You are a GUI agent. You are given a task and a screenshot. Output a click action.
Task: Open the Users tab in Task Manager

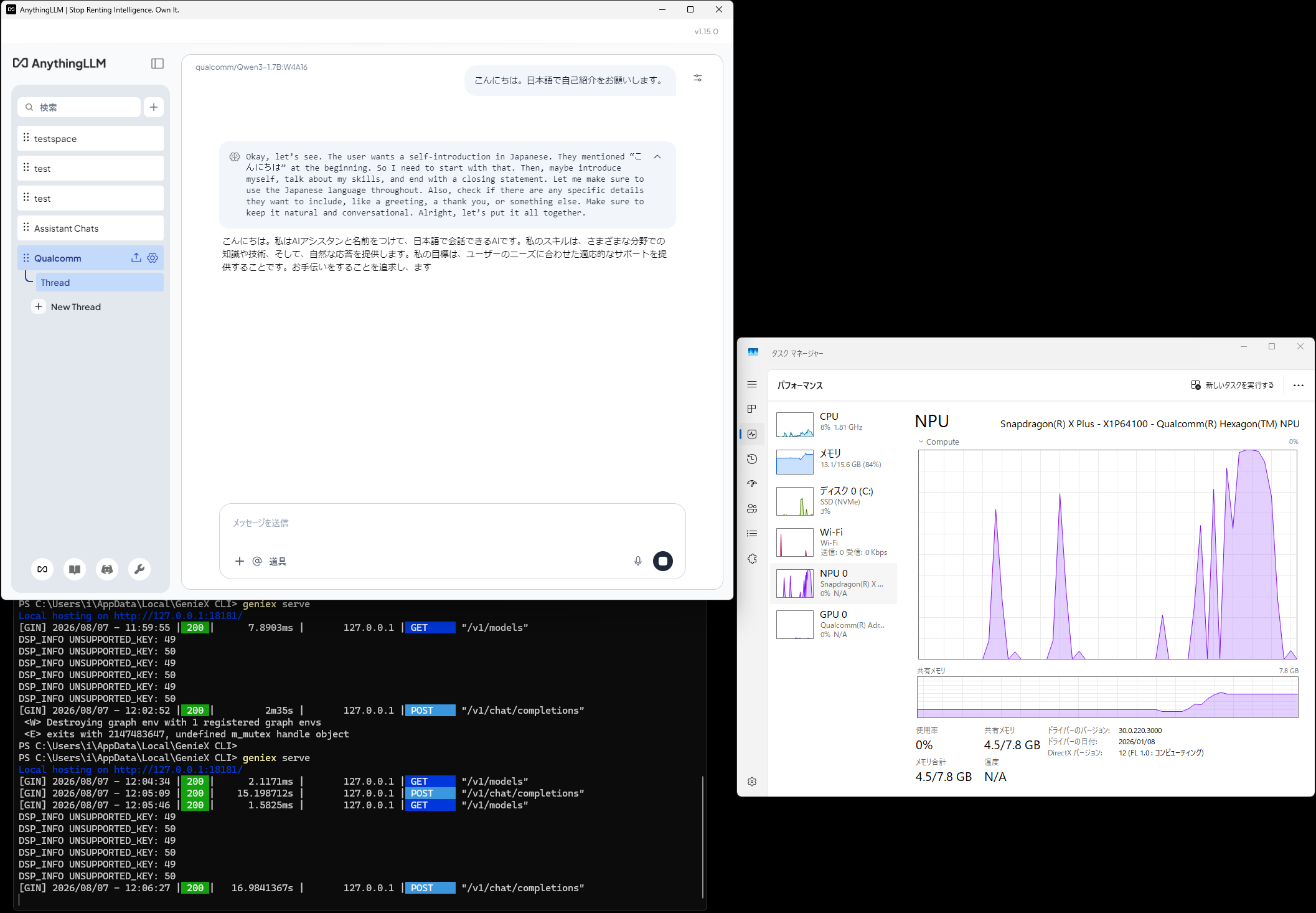tap(752, 509)
